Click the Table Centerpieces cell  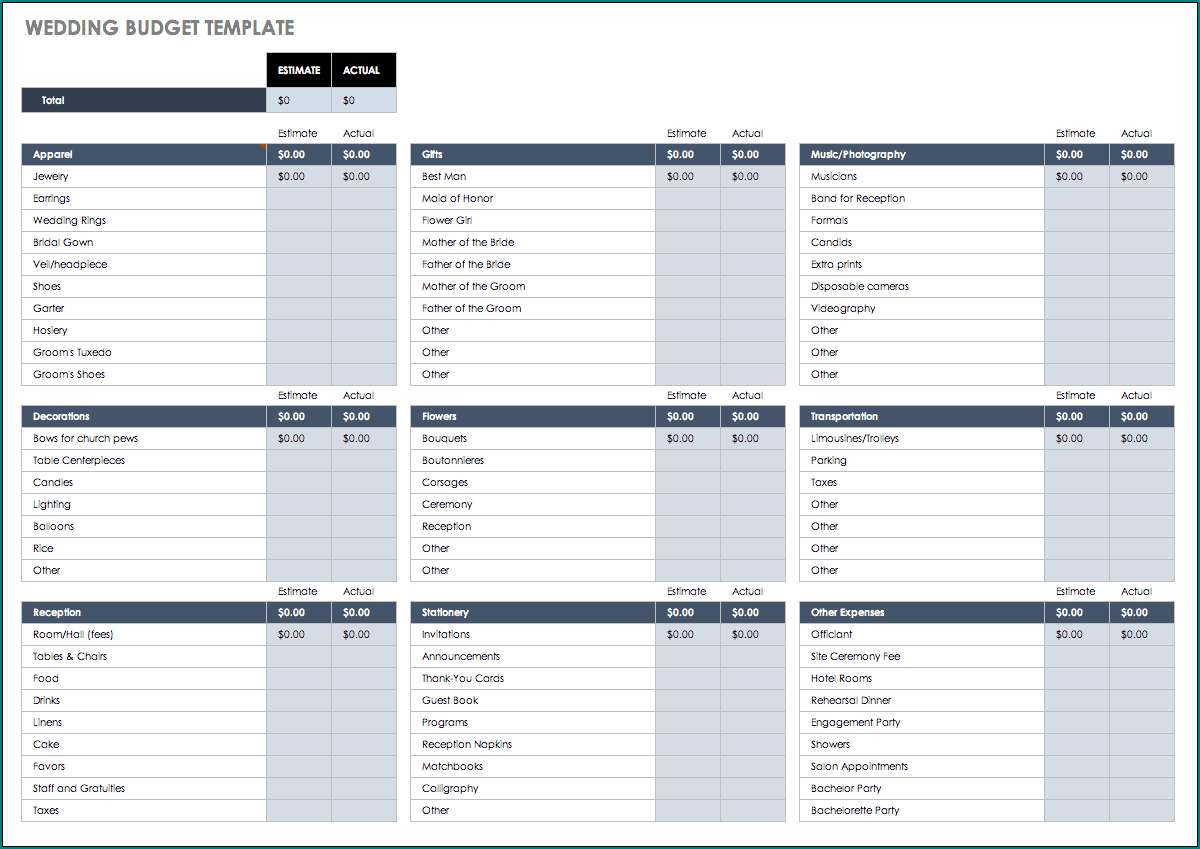(x=144, y=461)
